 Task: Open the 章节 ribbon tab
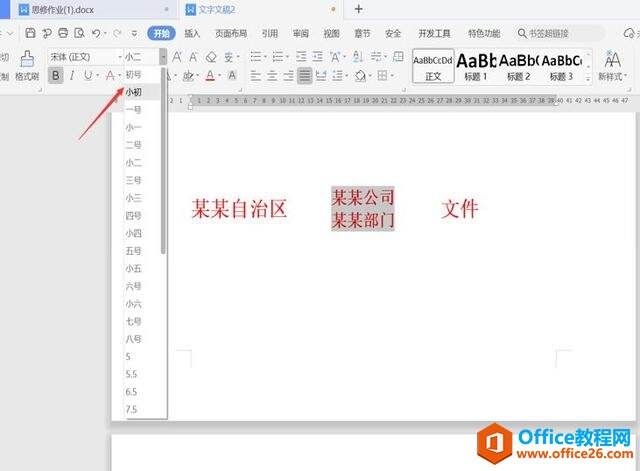(362, 33)
